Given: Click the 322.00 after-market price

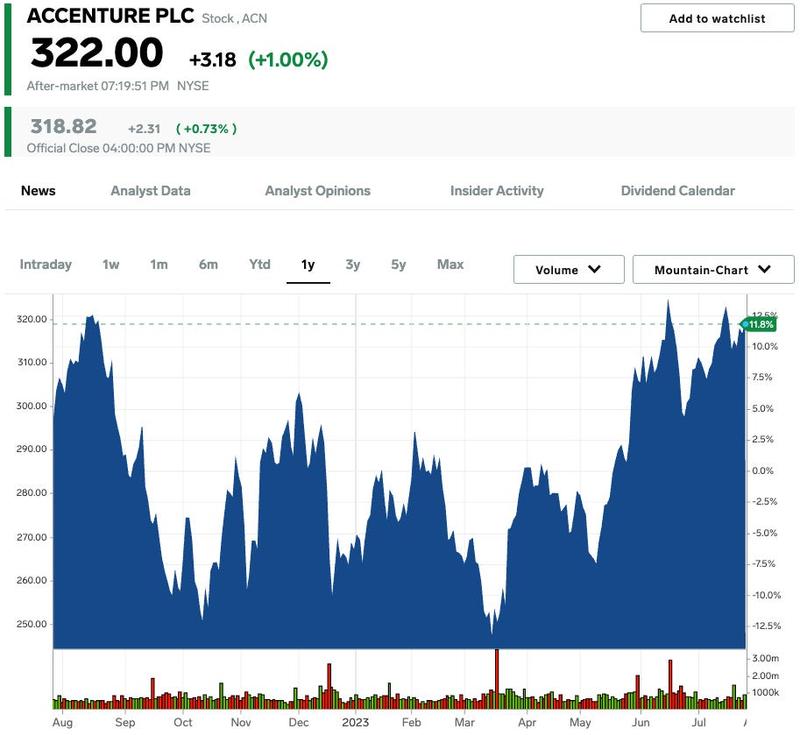Looking at the screenshot, I should (x=97, y=53).
